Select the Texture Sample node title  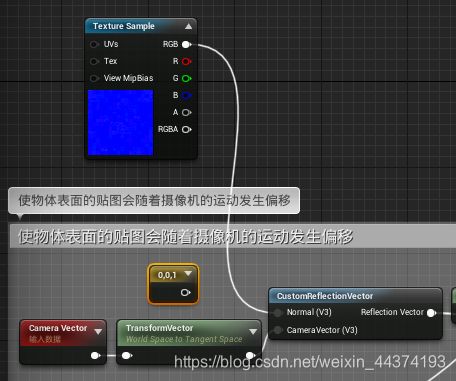coord(124,26)
